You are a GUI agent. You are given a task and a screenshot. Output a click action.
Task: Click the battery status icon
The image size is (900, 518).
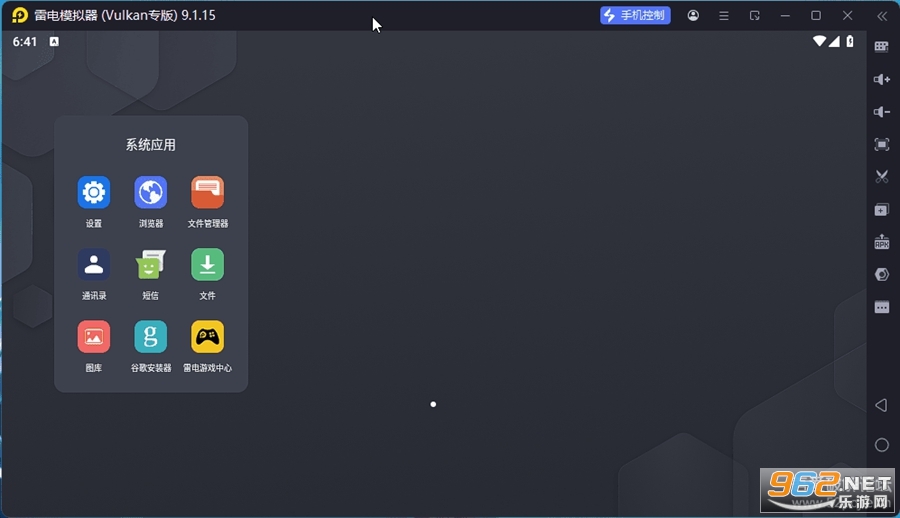click(850, 41)
